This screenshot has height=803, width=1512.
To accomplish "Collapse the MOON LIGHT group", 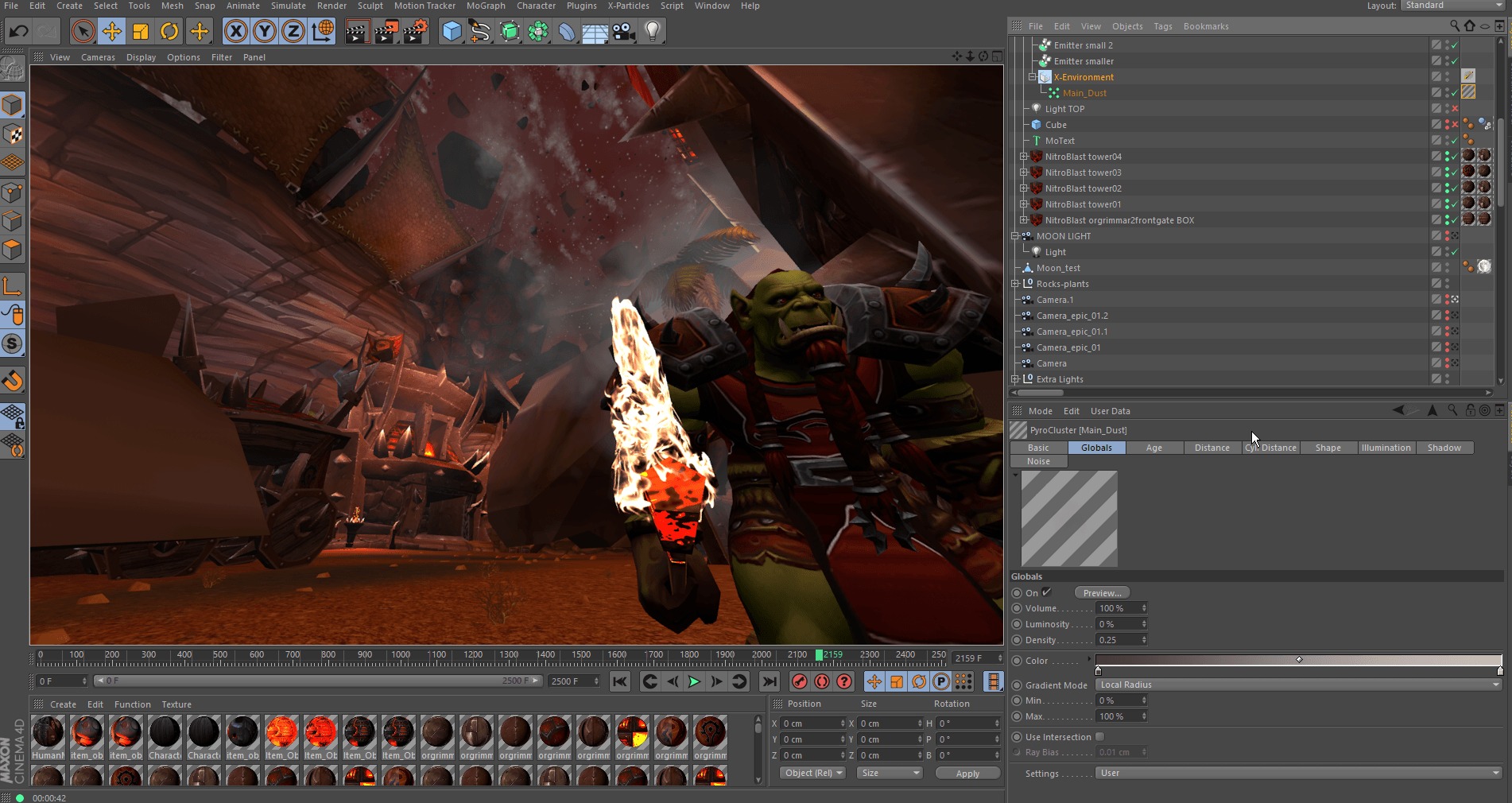I will click(1015, 236).
